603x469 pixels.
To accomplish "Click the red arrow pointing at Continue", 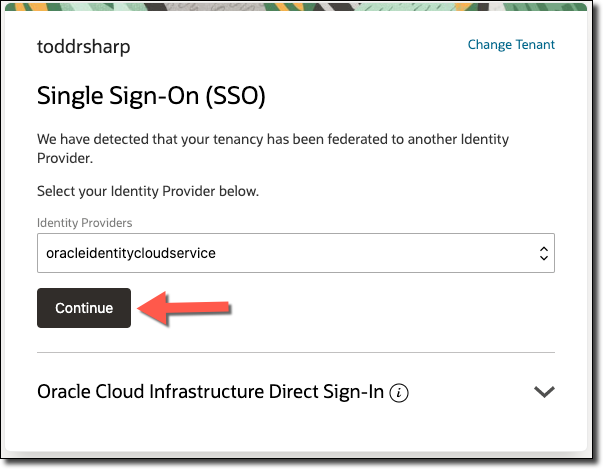I will tap(184, 308).
